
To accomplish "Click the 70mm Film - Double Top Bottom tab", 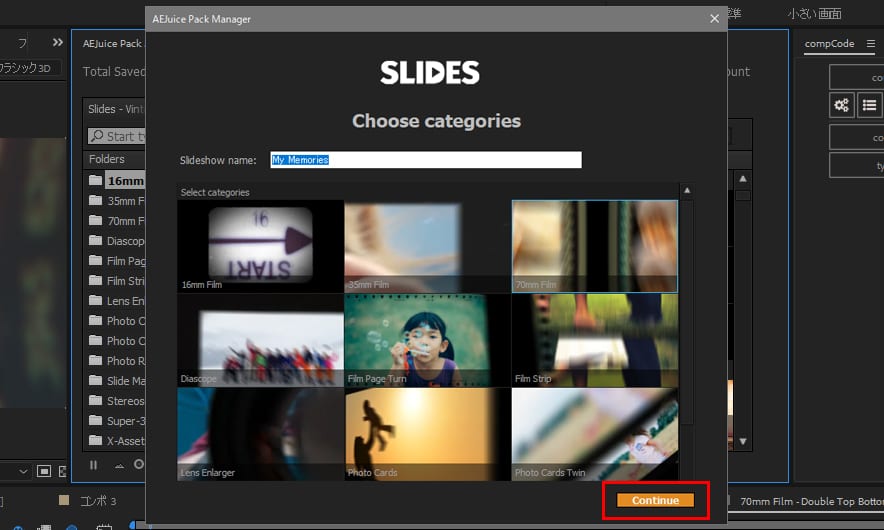I will 811,501.
